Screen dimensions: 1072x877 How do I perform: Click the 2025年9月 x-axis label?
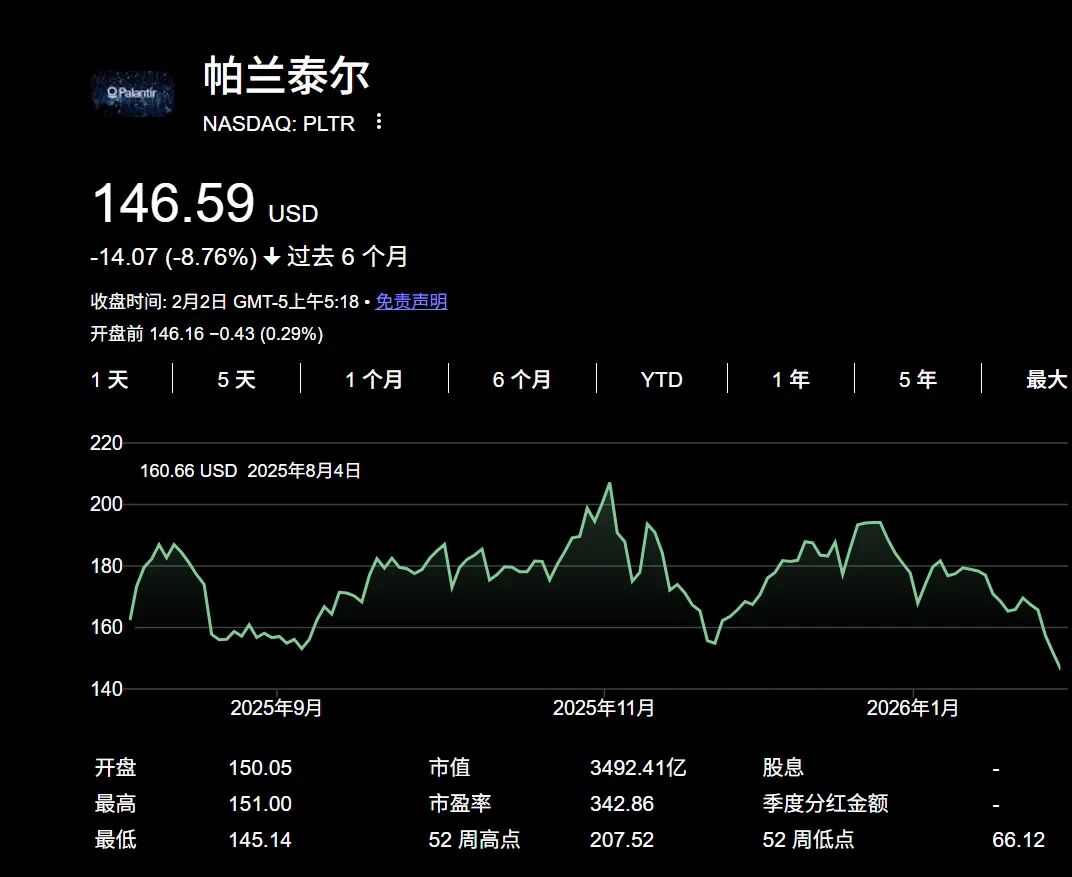tap(276, 708)
